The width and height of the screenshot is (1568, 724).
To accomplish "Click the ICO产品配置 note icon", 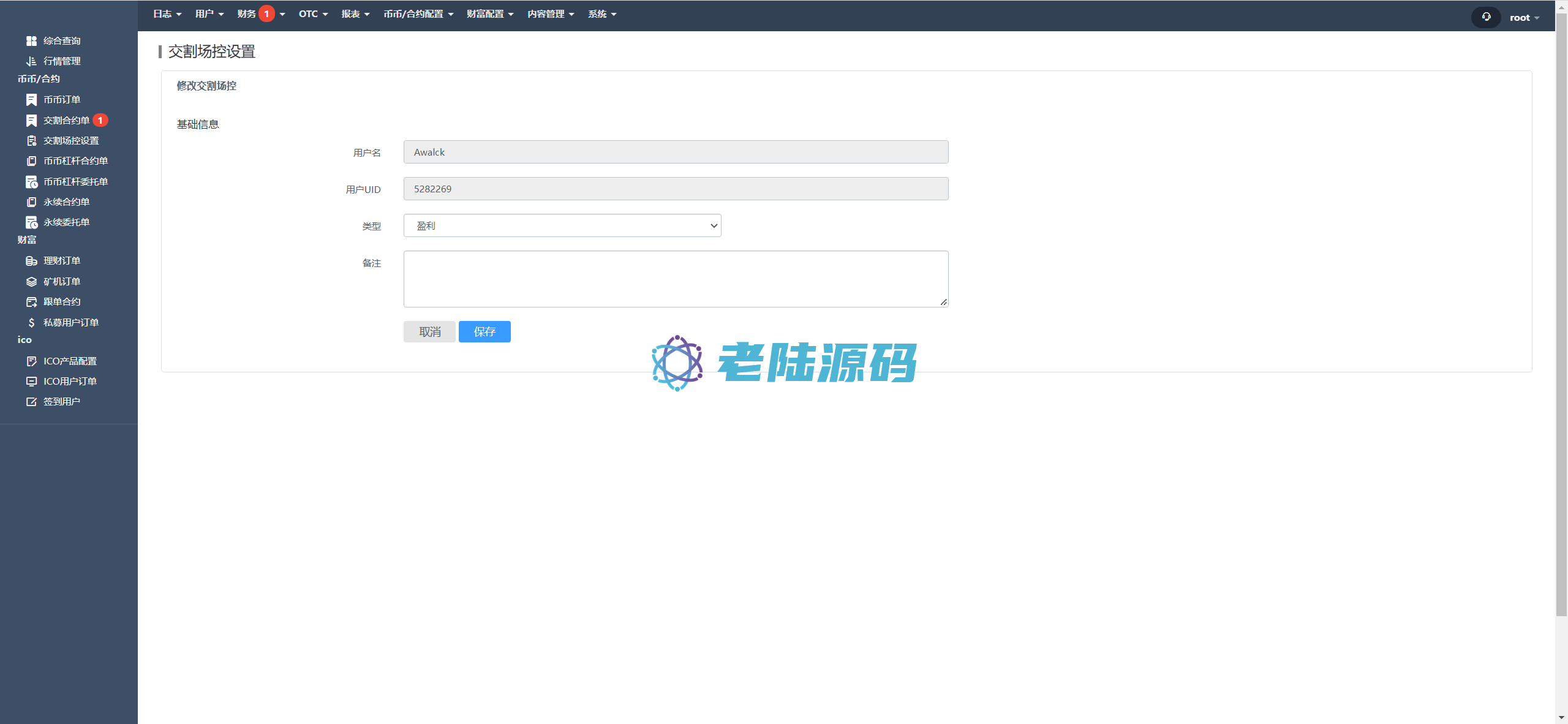I will pyautogui.click(x=31, y=361).
